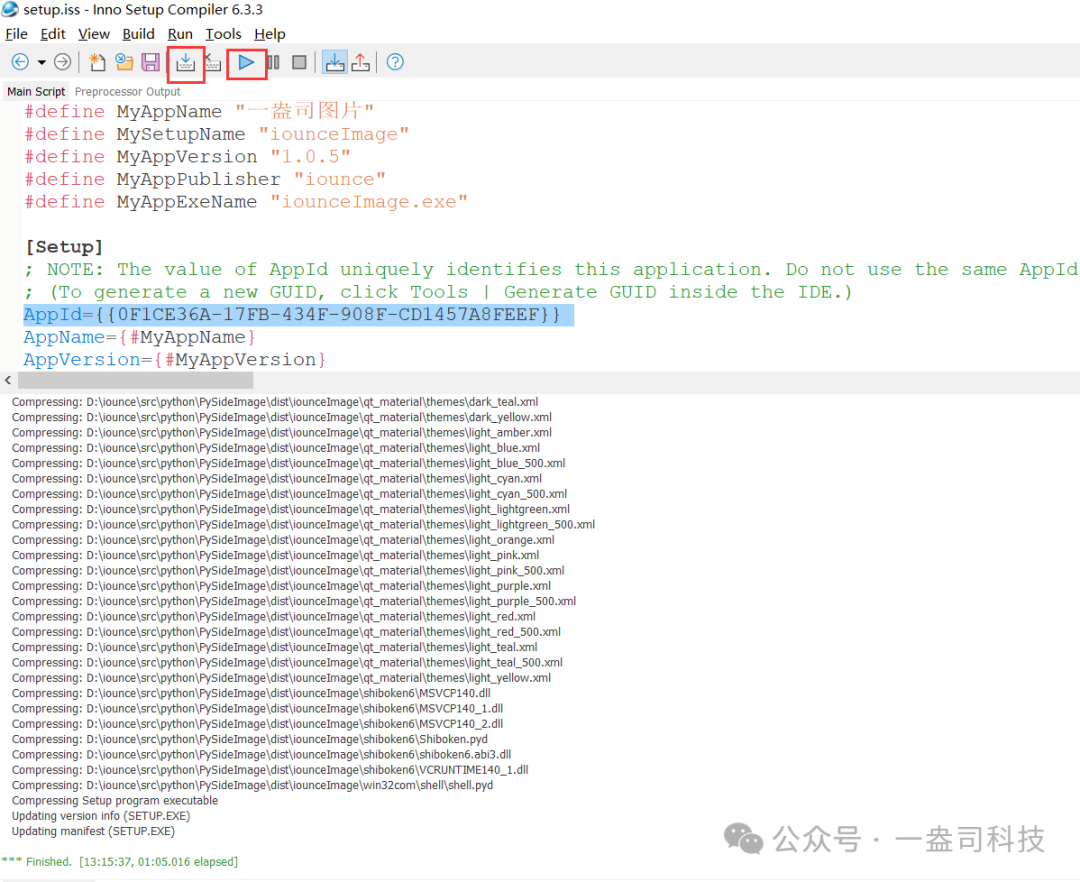Select output line for light_blue.xml
This screenshot has height=882, width=1080.
point(276,448)
